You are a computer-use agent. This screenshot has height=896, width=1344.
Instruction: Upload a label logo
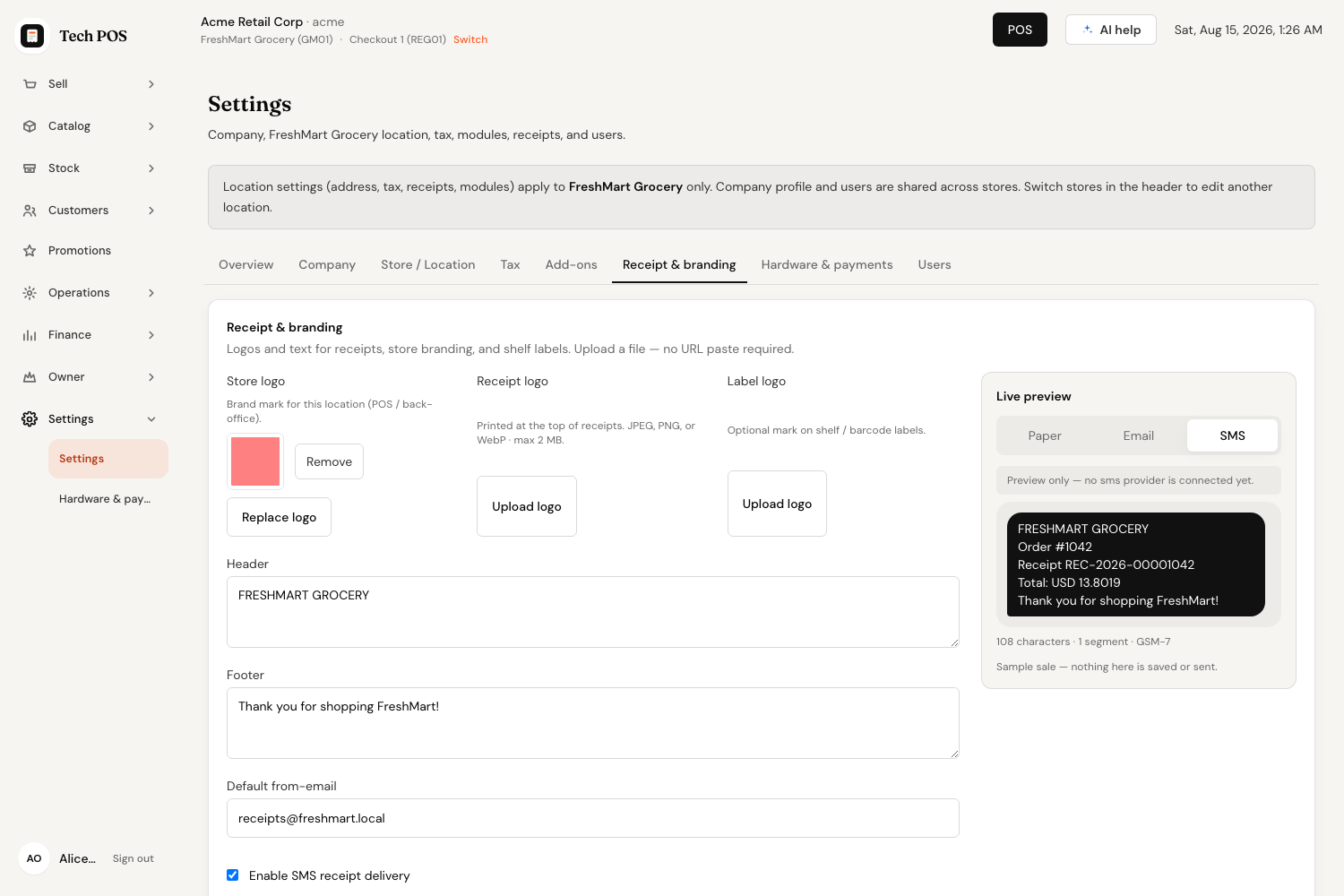point(777,504)
